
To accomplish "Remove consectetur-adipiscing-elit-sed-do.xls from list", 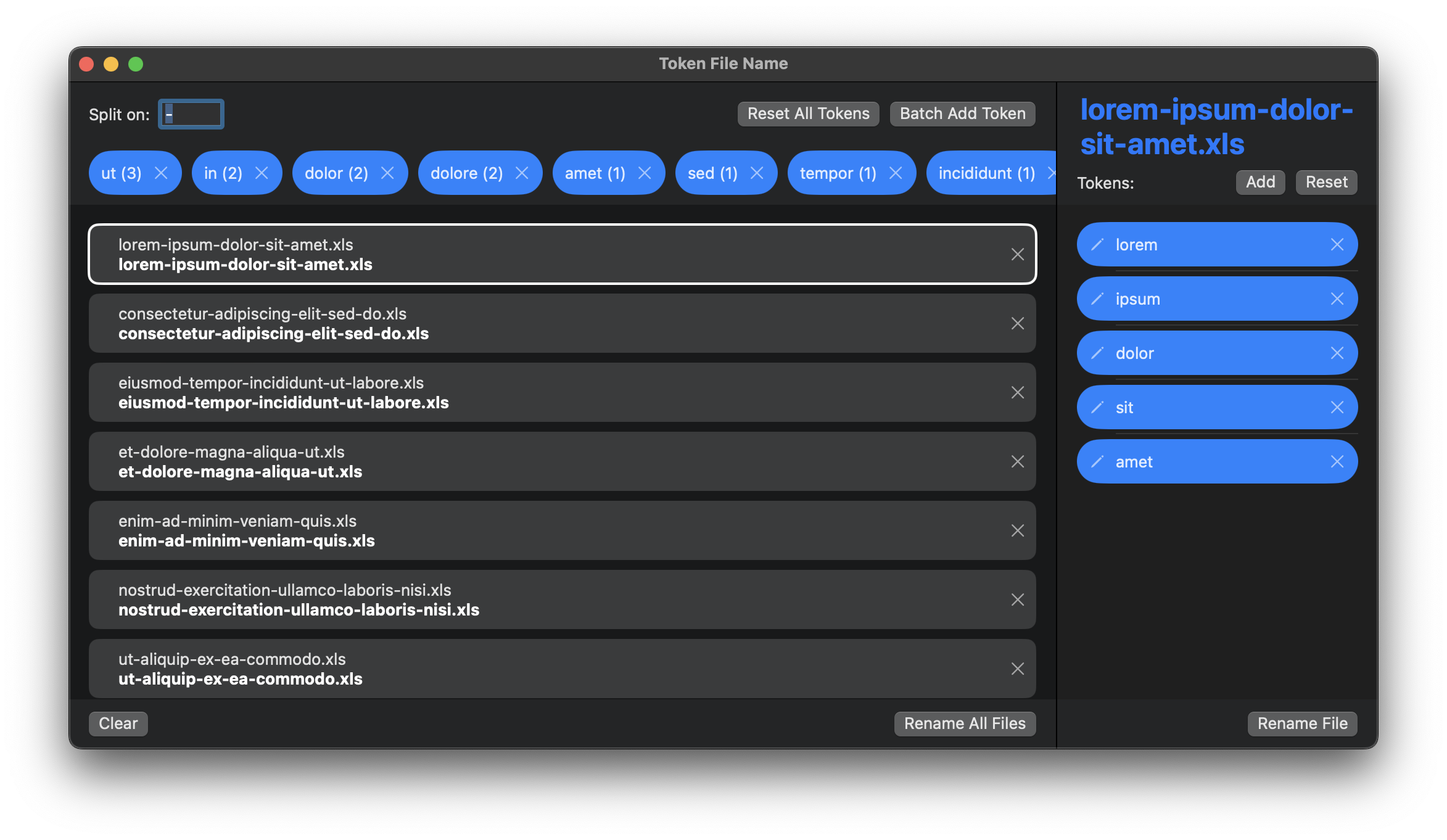I will [x=1017, y=324].
